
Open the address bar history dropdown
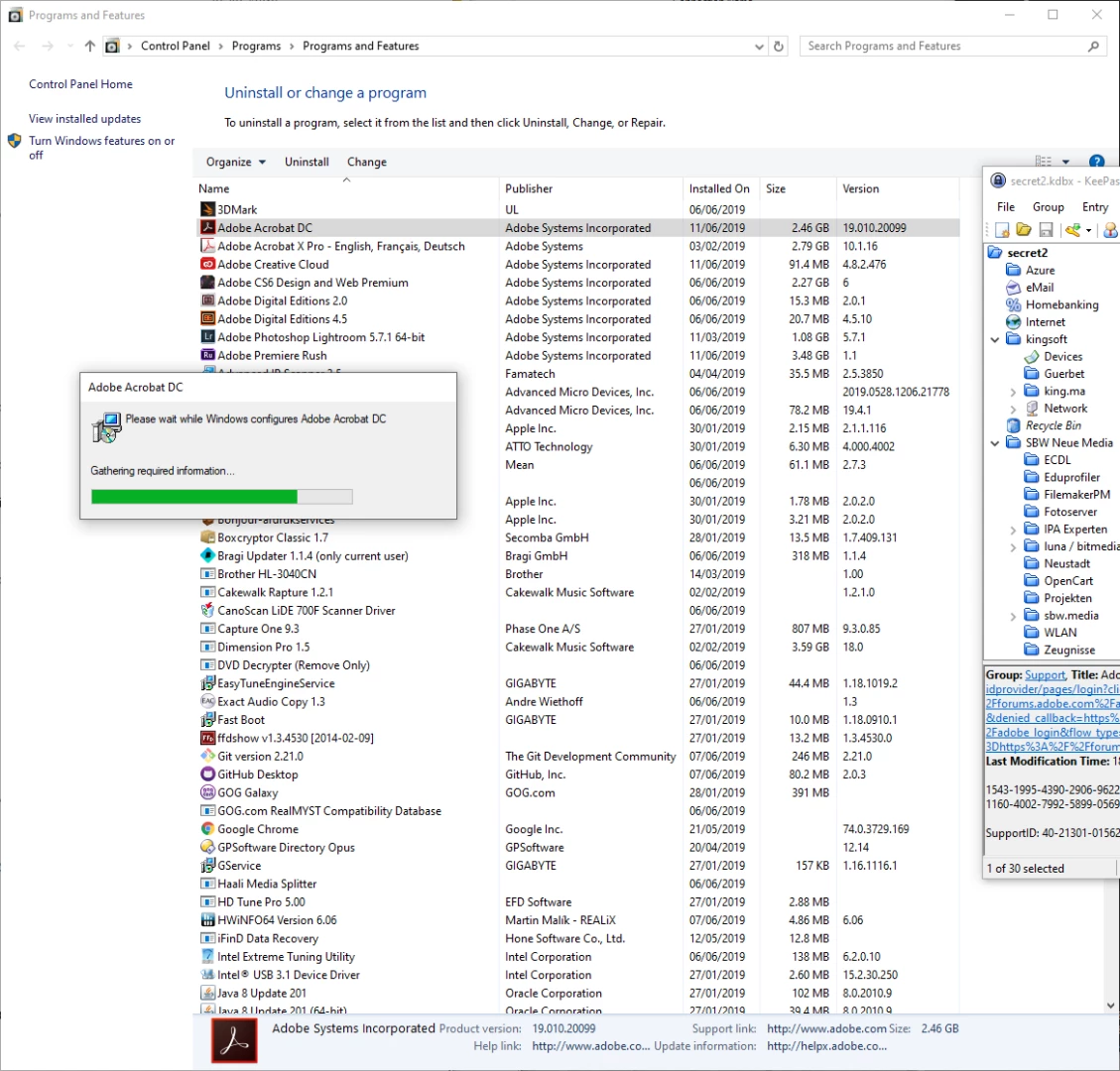tap(759, 47)
